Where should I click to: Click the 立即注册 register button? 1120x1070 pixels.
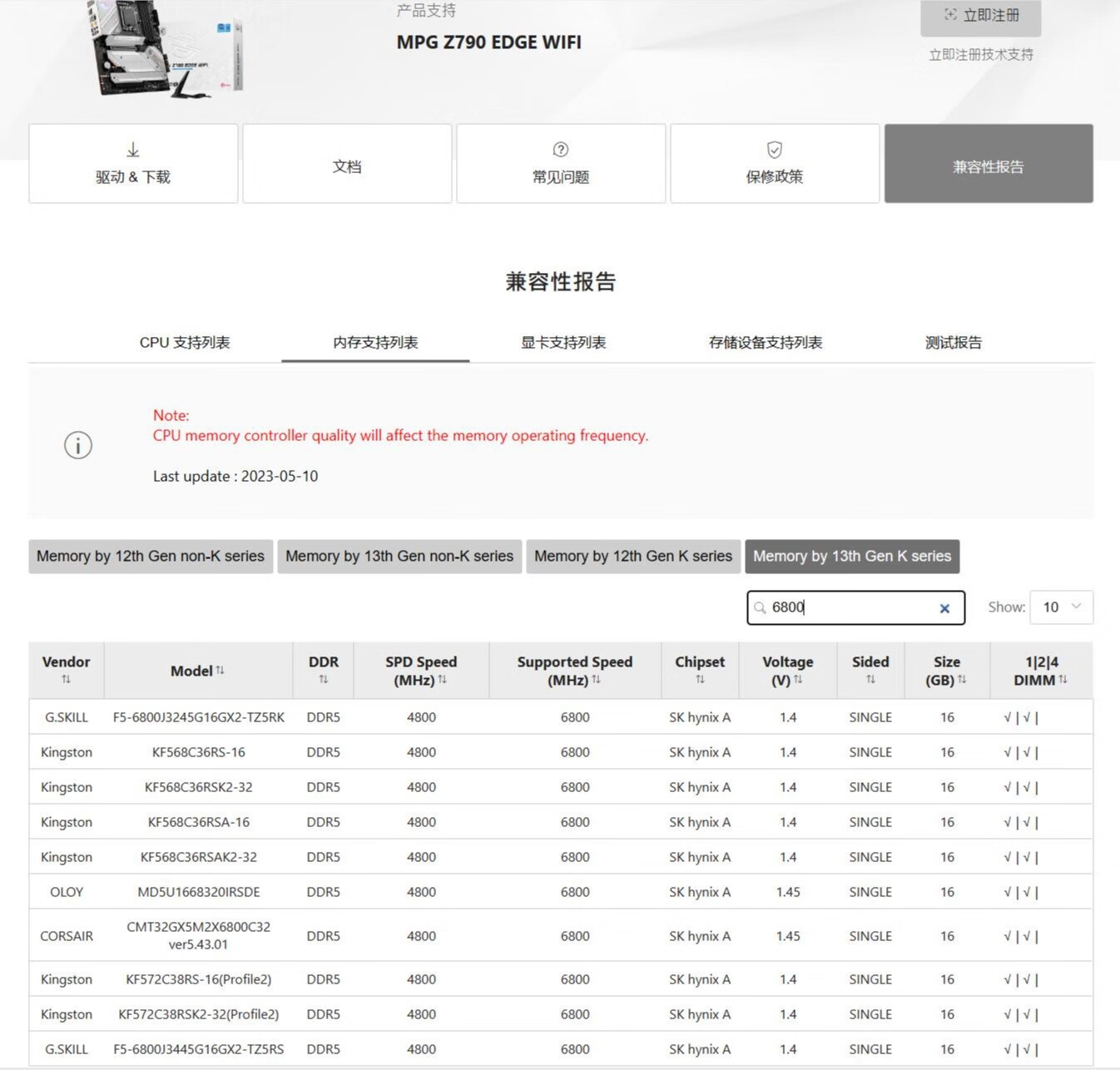tap(981, 17)
